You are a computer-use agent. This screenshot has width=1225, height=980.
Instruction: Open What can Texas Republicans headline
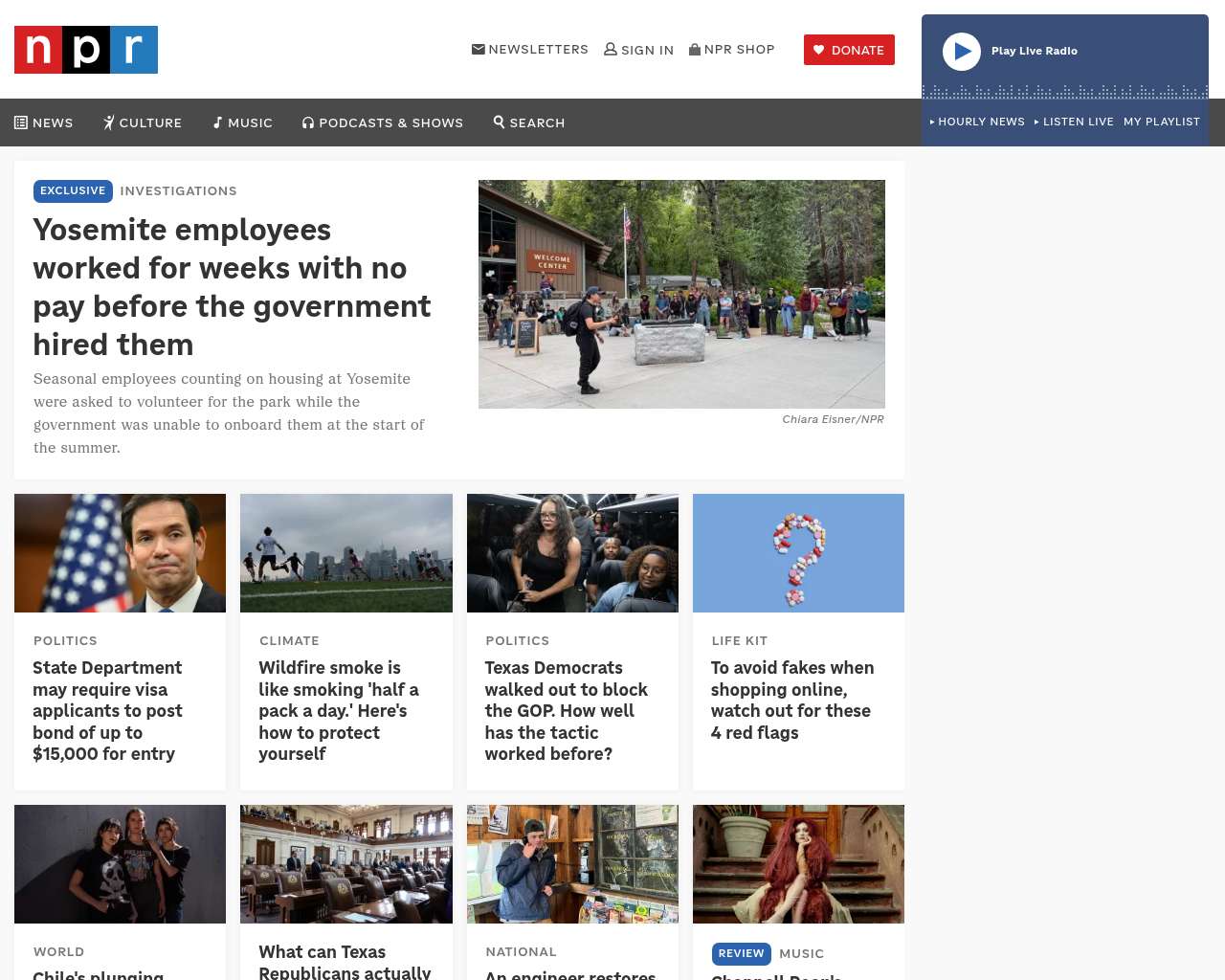point(345,961)
